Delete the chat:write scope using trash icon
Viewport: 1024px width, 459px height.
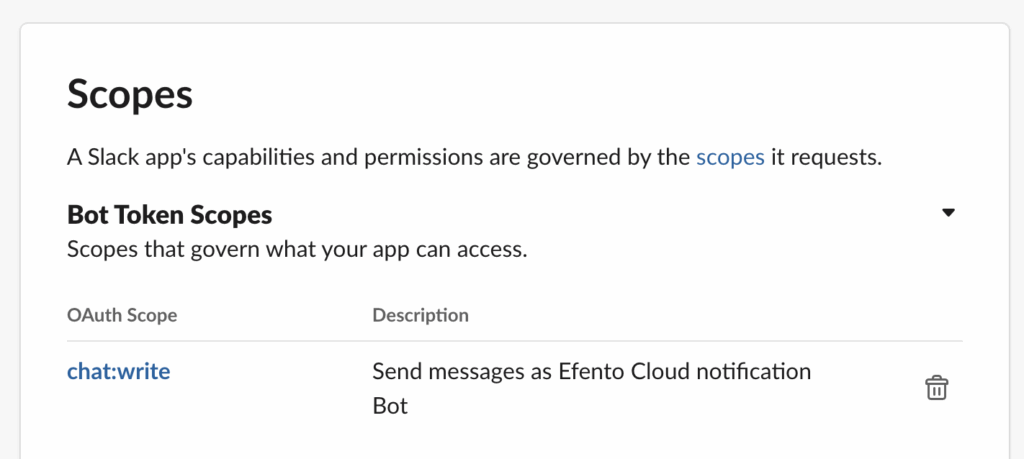pos(936,388)
